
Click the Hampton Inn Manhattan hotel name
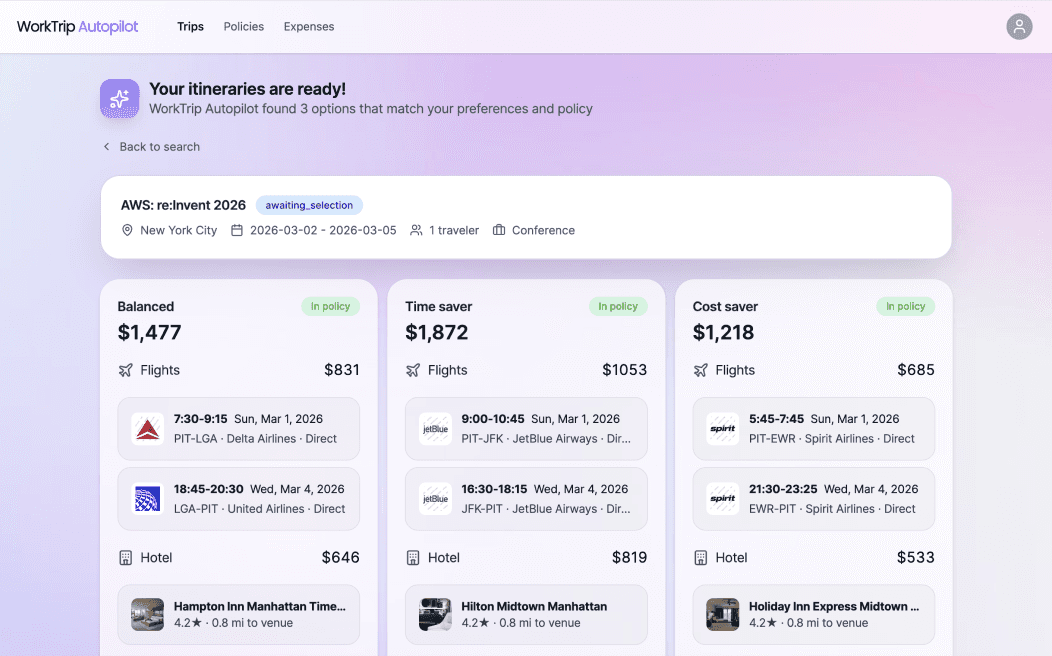[260, 606]
